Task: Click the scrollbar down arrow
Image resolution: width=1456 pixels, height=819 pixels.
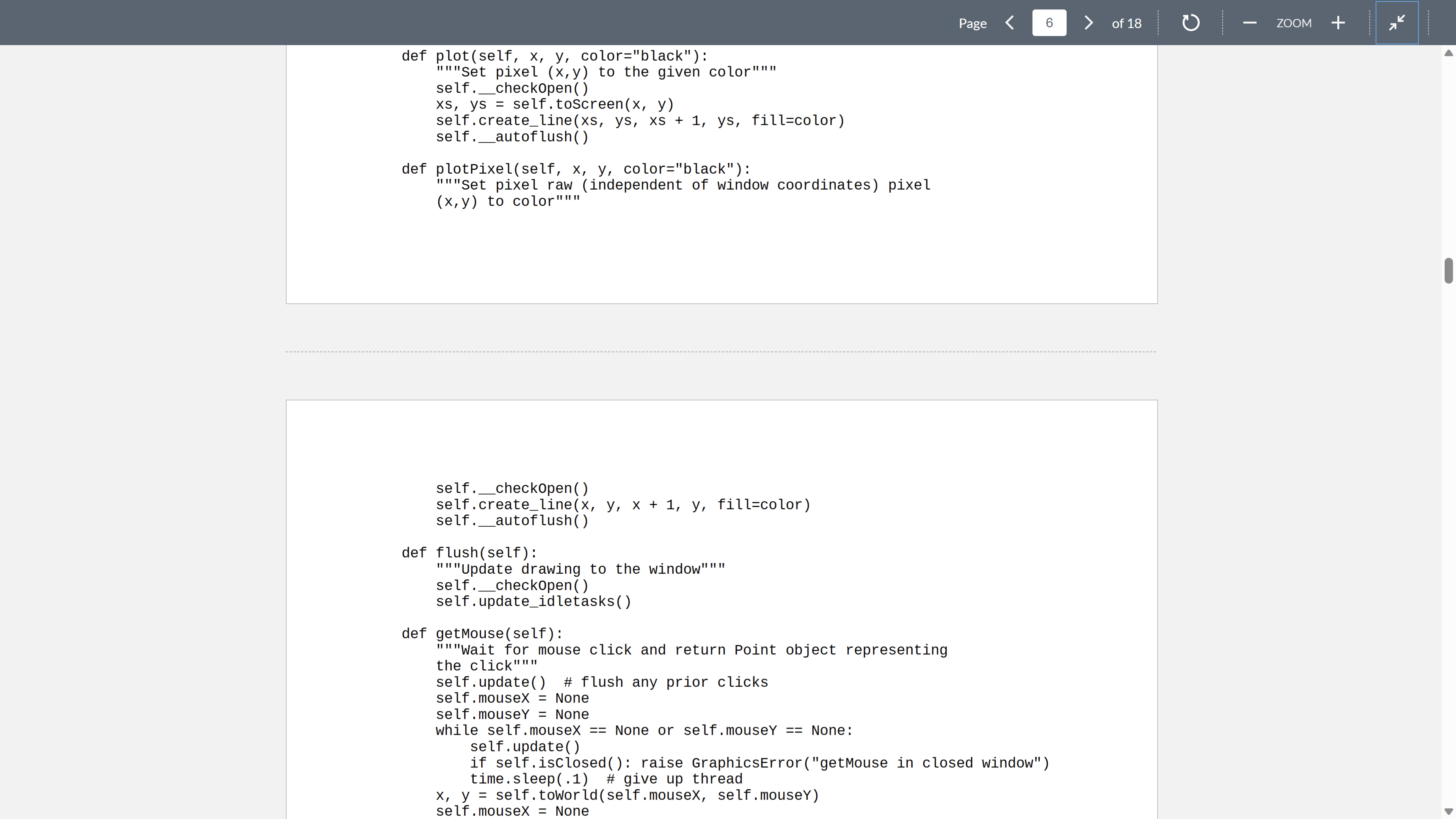Action: coord(1448,811)
